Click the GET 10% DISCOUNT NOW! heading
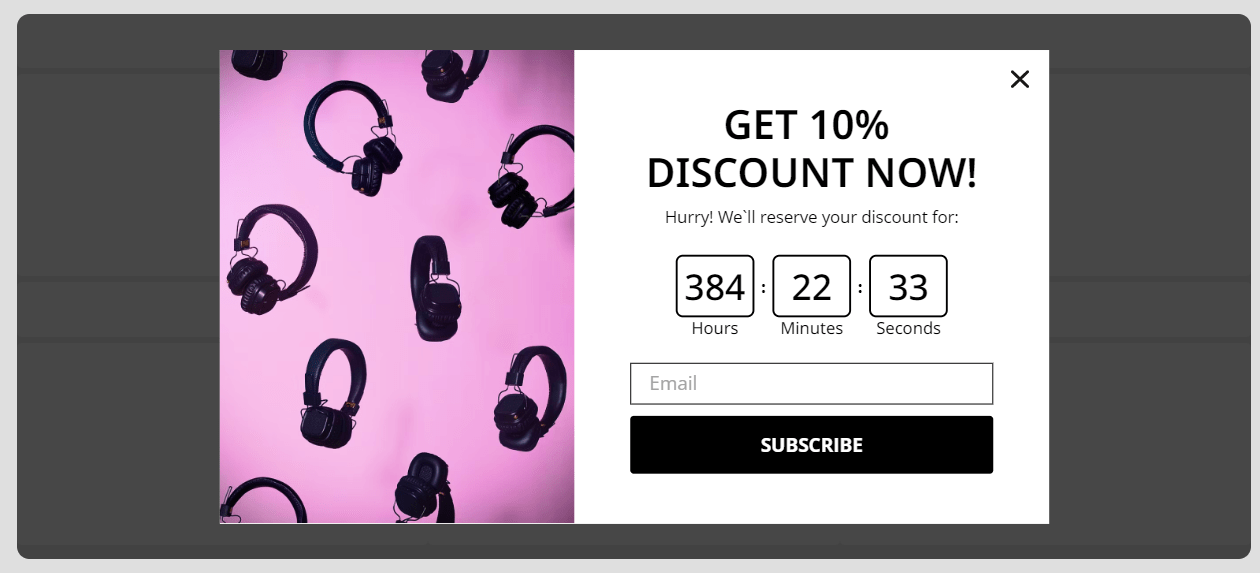Viewport: 1260px width, 573px height. (811, 149)
